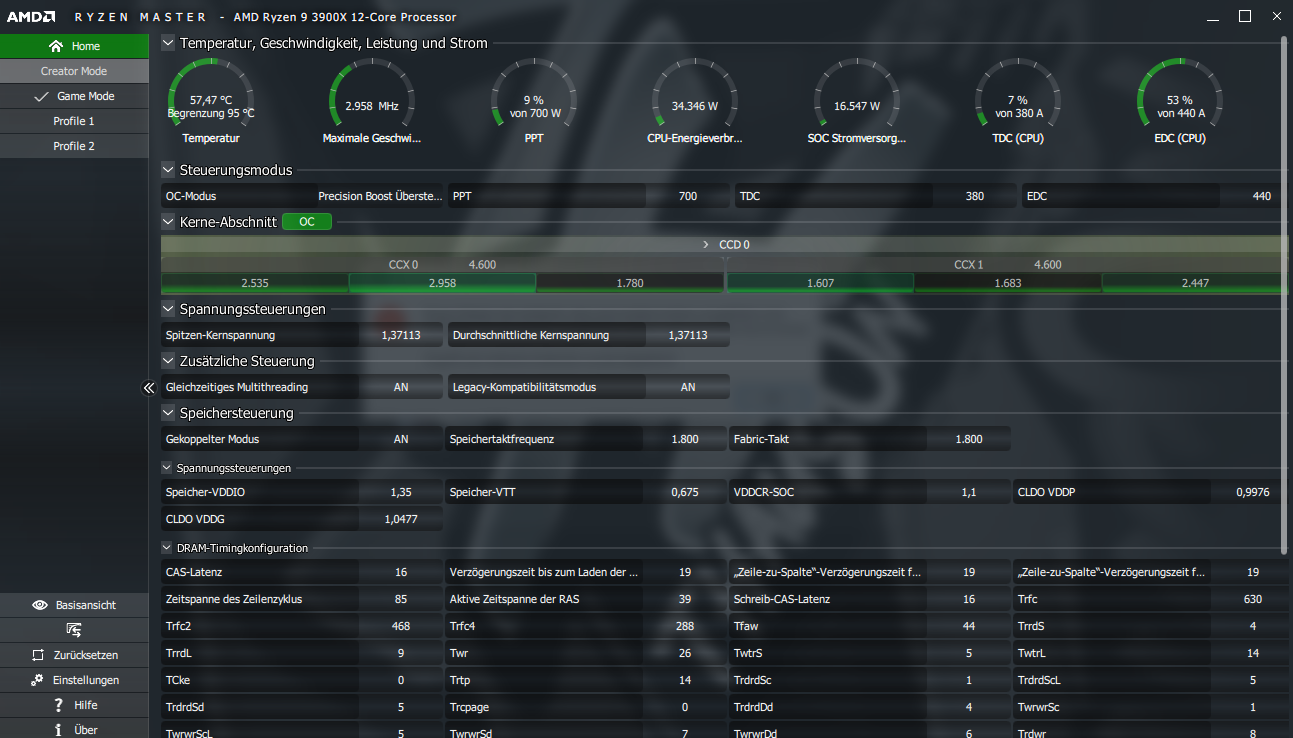Toggle Gekoppelter Modus AN value
Viewport: 1293px width, 738px height.
tap(401, 439)
